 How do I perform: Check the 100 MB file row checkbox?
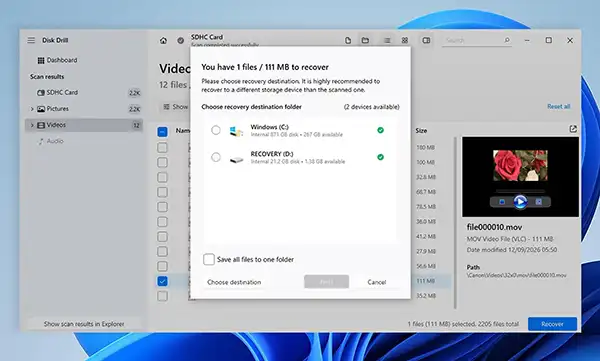pos(162,162)
